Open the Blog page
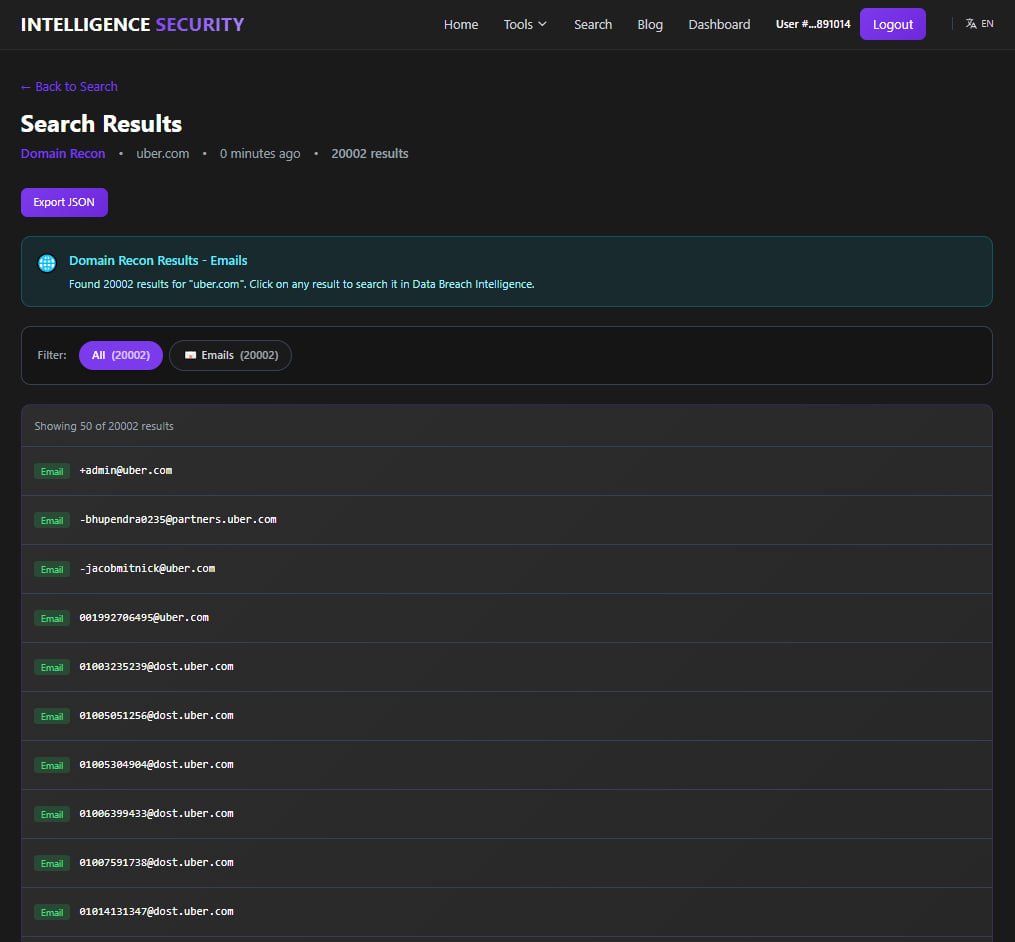This screenshot has height=942, width=1015. (650, 25)
